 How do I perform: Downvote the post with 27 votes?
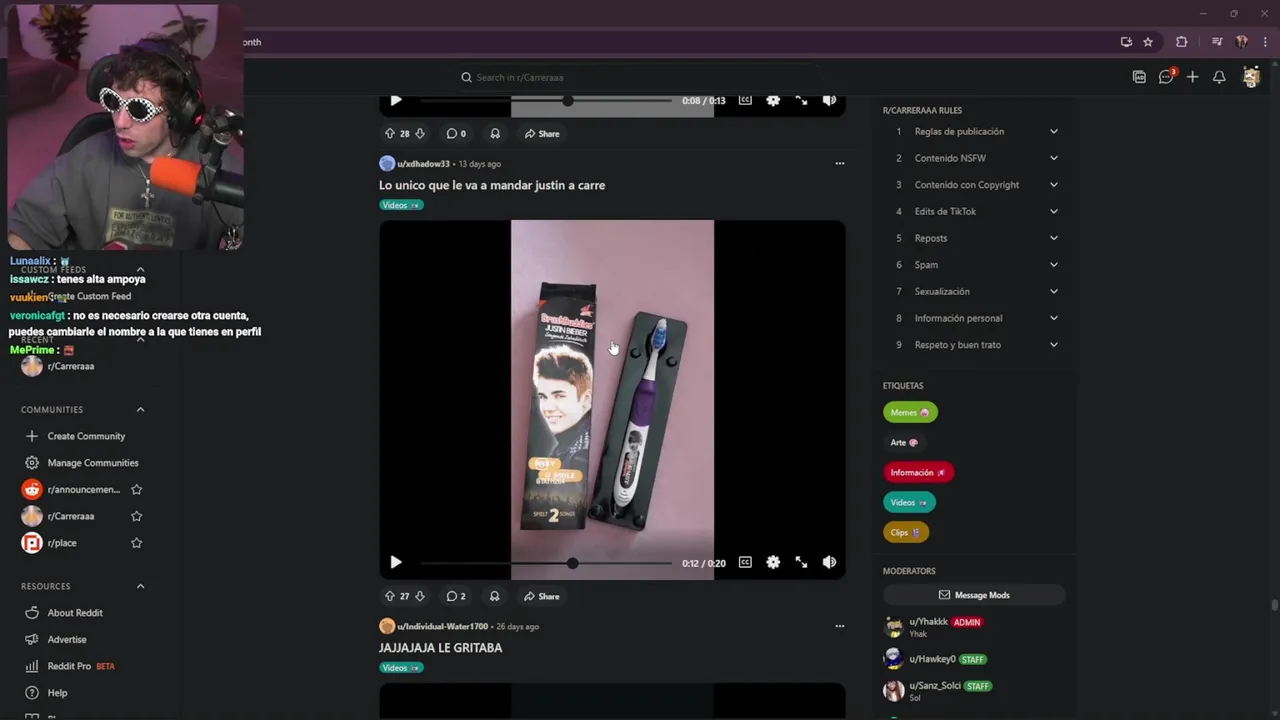pos(420,596)
